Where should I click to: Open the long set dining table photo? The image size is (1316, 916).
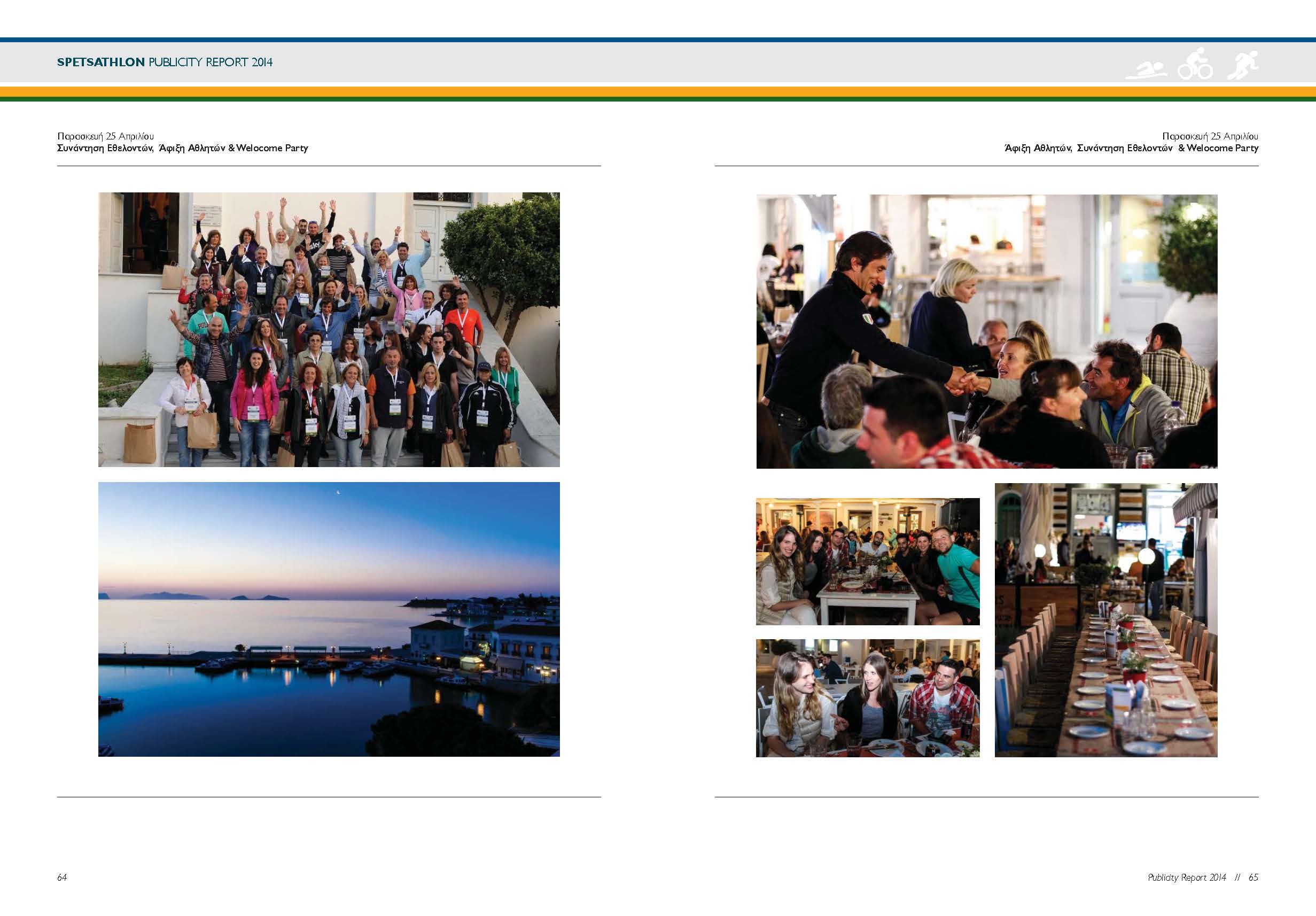point(1105,619)
